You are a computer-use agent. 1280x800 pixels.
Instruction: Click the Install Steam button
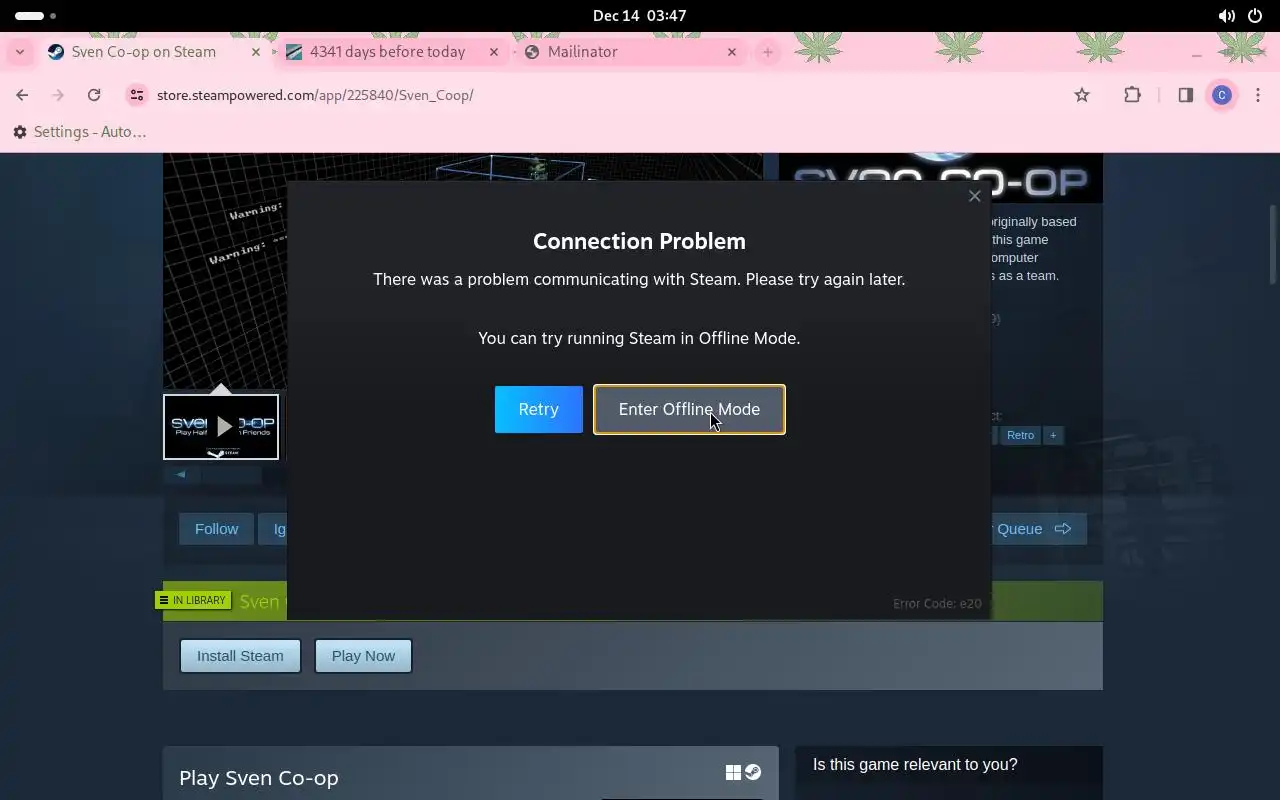[240, 656]
